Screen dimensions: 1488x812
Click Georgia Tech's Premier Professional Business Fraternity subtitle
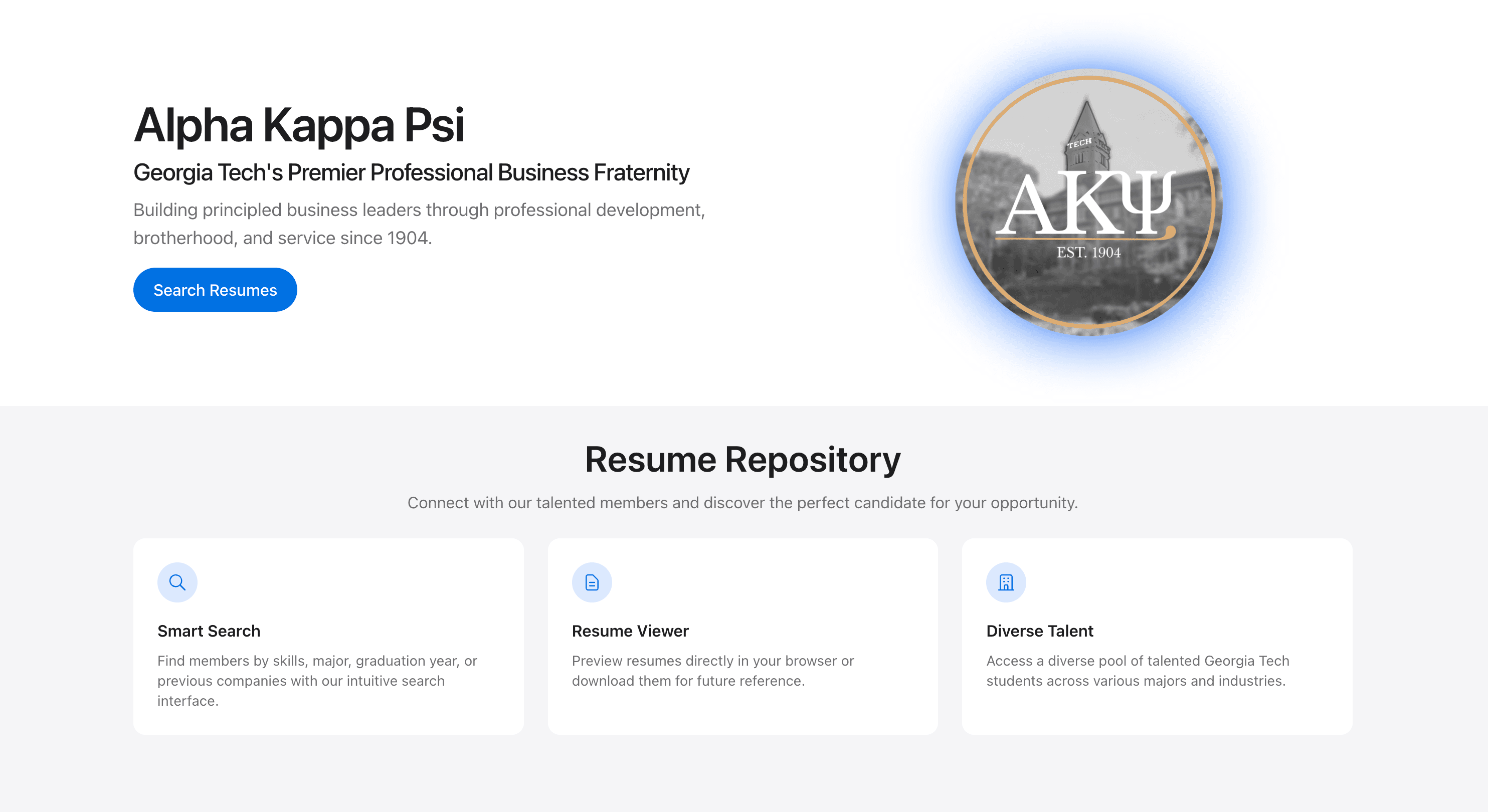tap(411, 173)
